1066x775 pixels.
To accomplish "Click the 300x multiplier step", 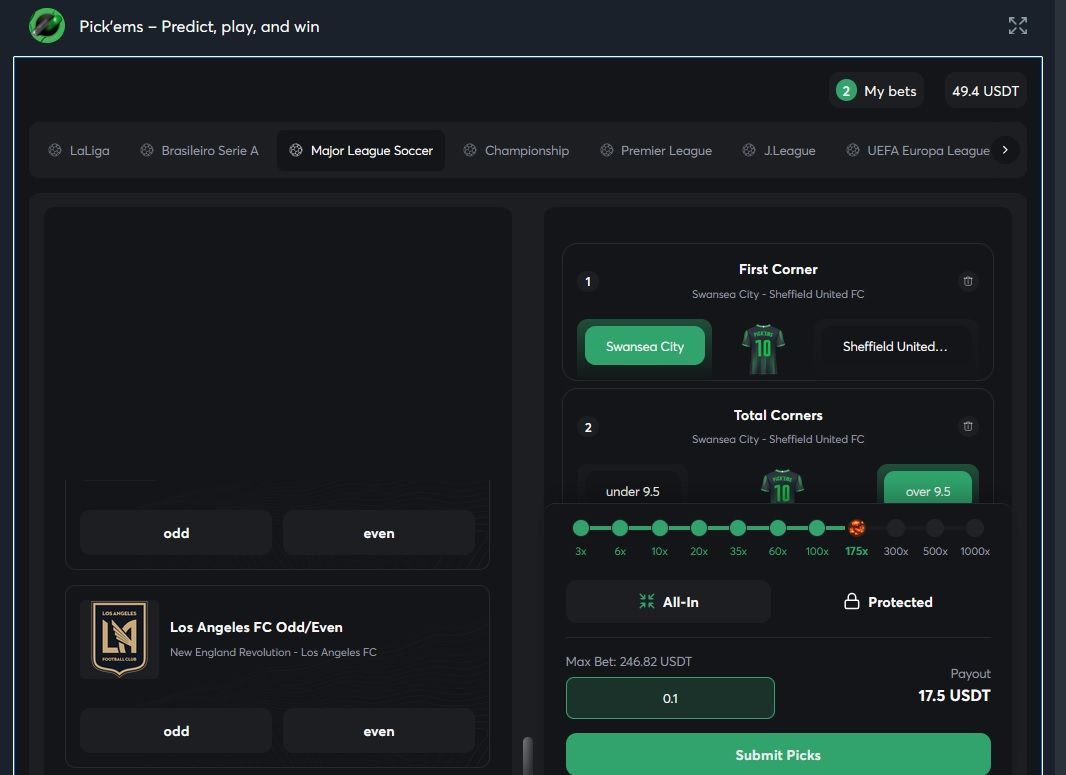I will tap(896, 528).
